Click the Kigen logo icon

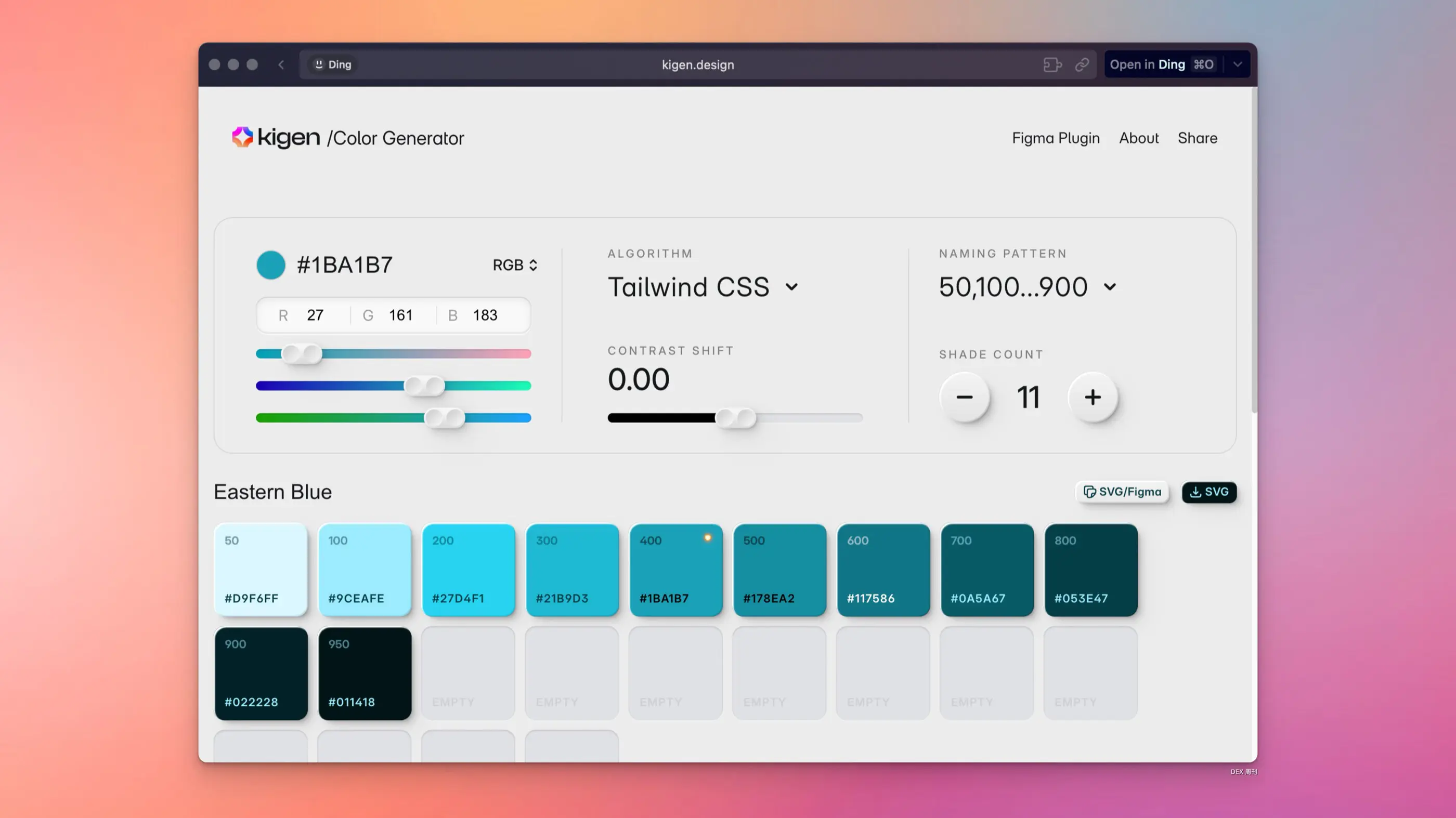(242, 137)
